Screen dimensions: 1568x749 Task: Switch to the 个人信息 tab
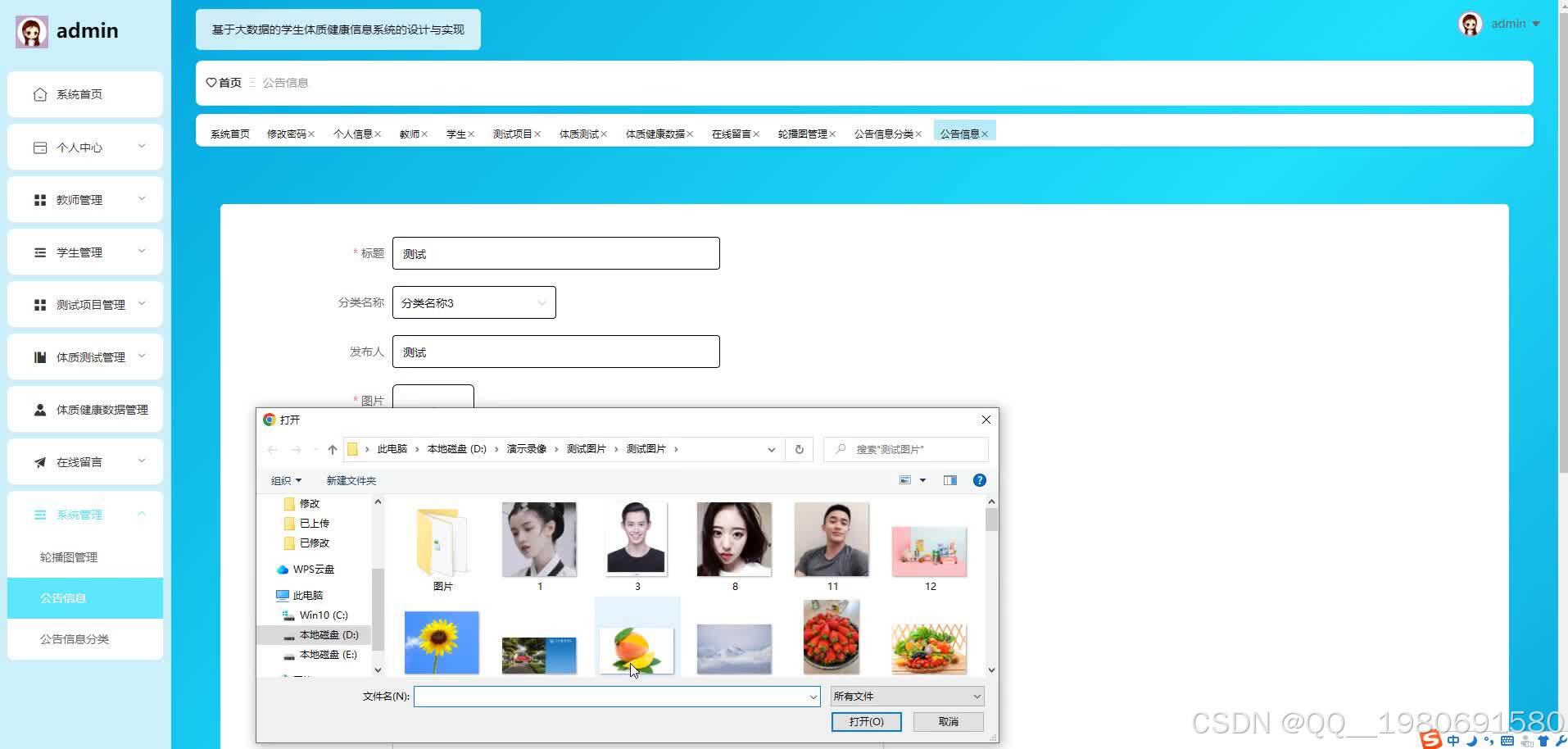(x=352, y=134)
